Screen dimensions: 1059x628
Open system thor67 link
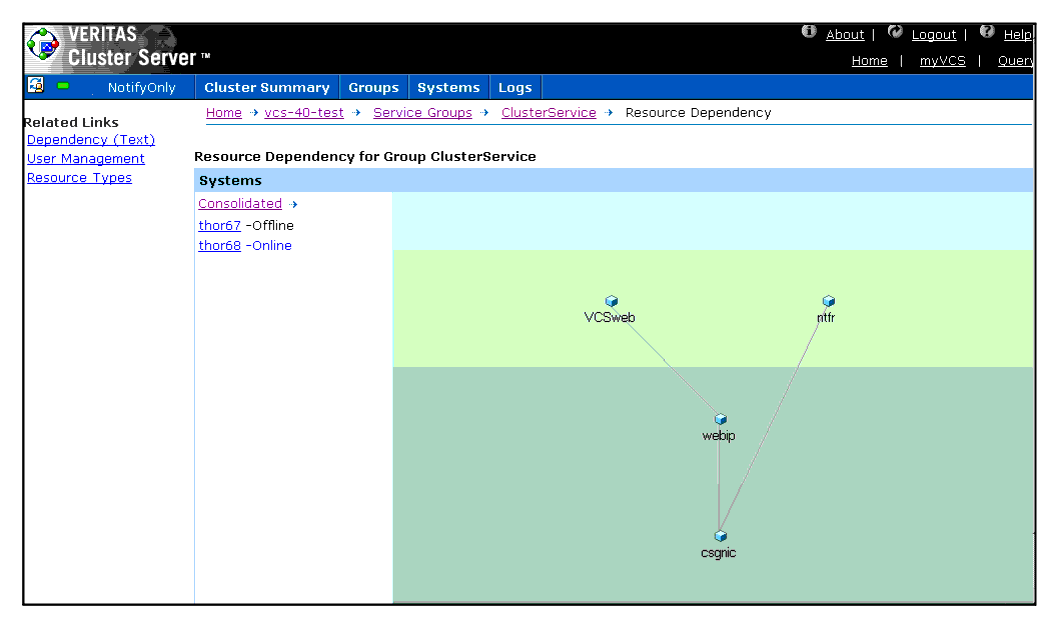point(219,226)
